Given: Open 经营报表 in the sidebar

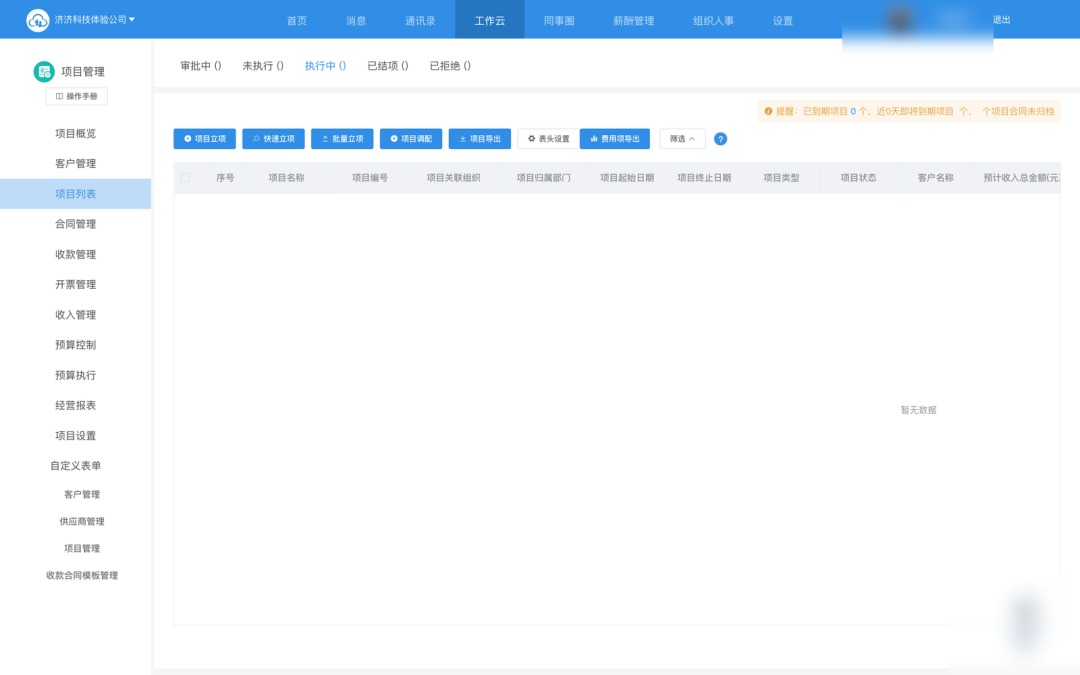Looking at the screenshot, I should tap(76, 405).
